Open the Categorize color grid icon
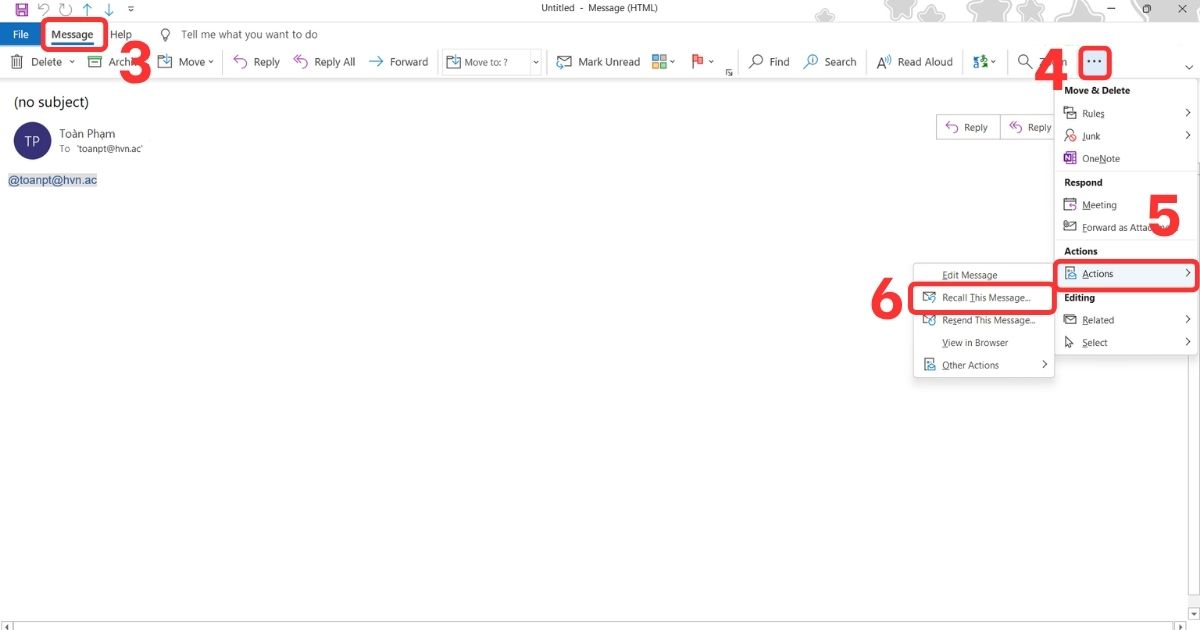The height and width of the screenshot is (630, 1200). tap(660, 61)
